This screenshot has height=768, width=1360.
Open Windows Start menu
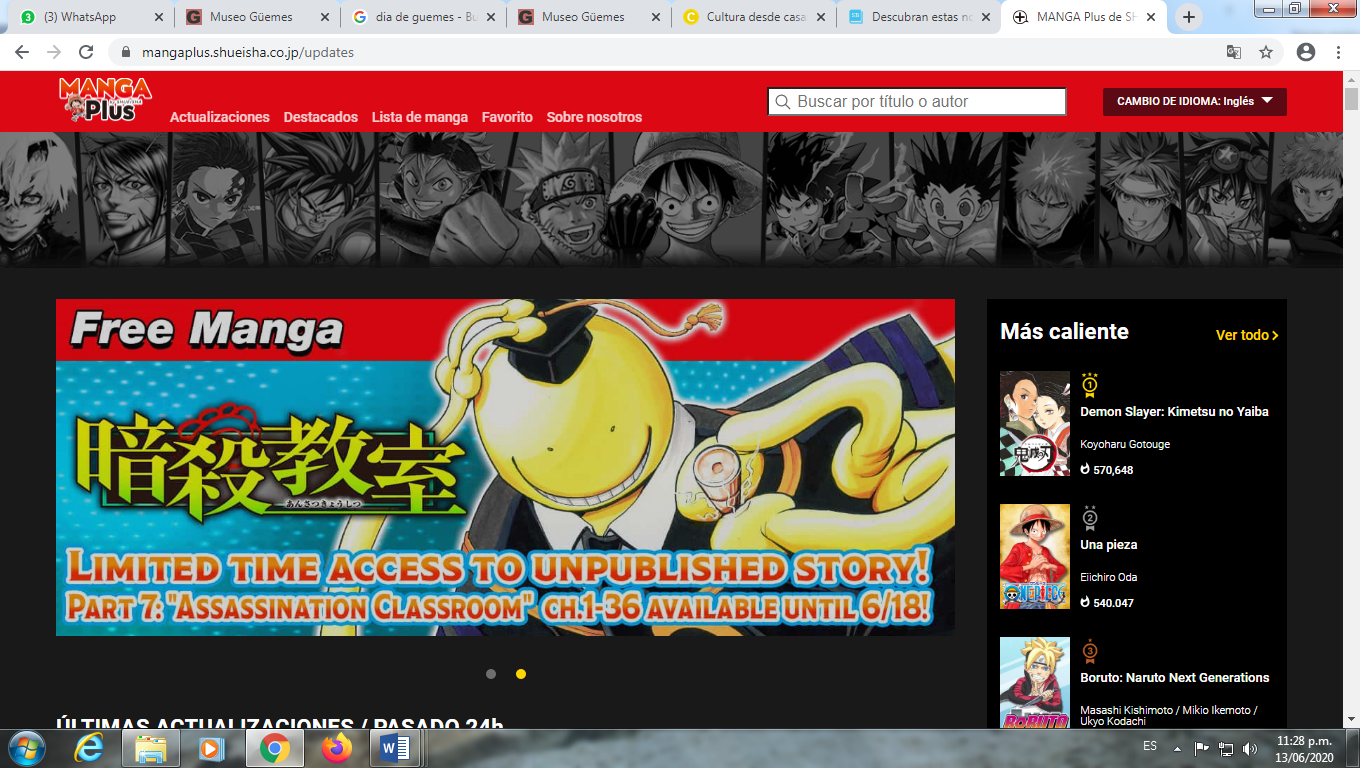point(26,748)
